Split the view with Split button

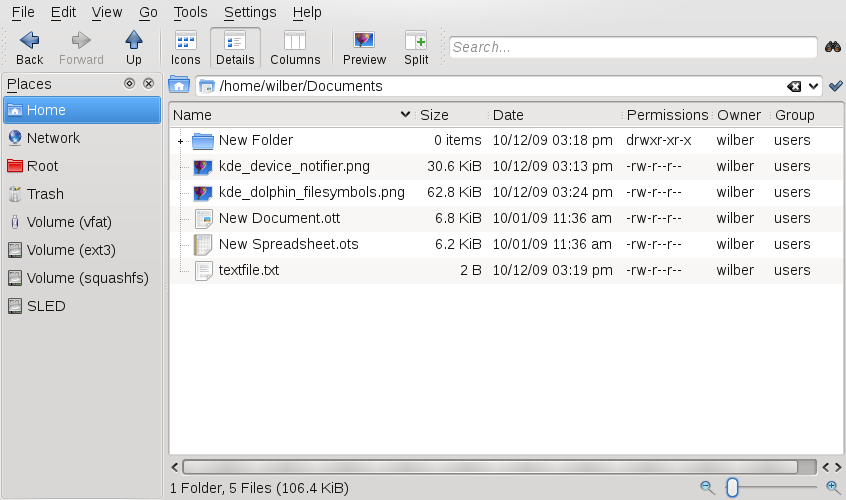[416, 48]
